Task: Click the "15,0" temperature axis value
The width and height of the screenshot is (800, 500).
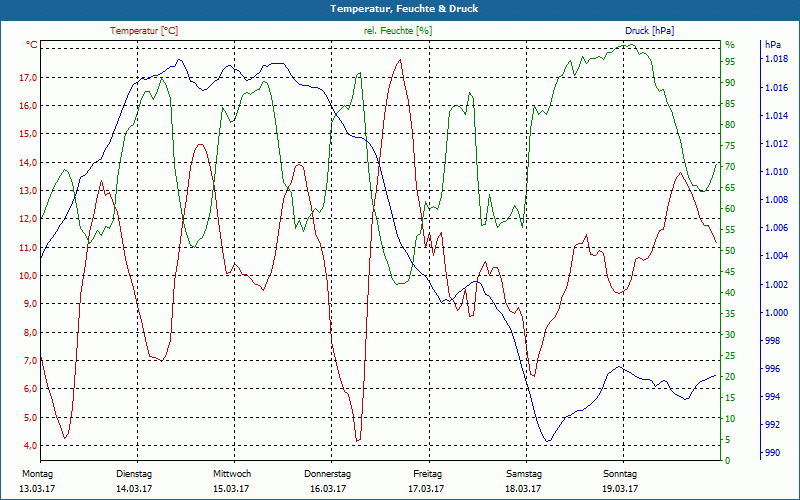Action: [x=29, y=134]
